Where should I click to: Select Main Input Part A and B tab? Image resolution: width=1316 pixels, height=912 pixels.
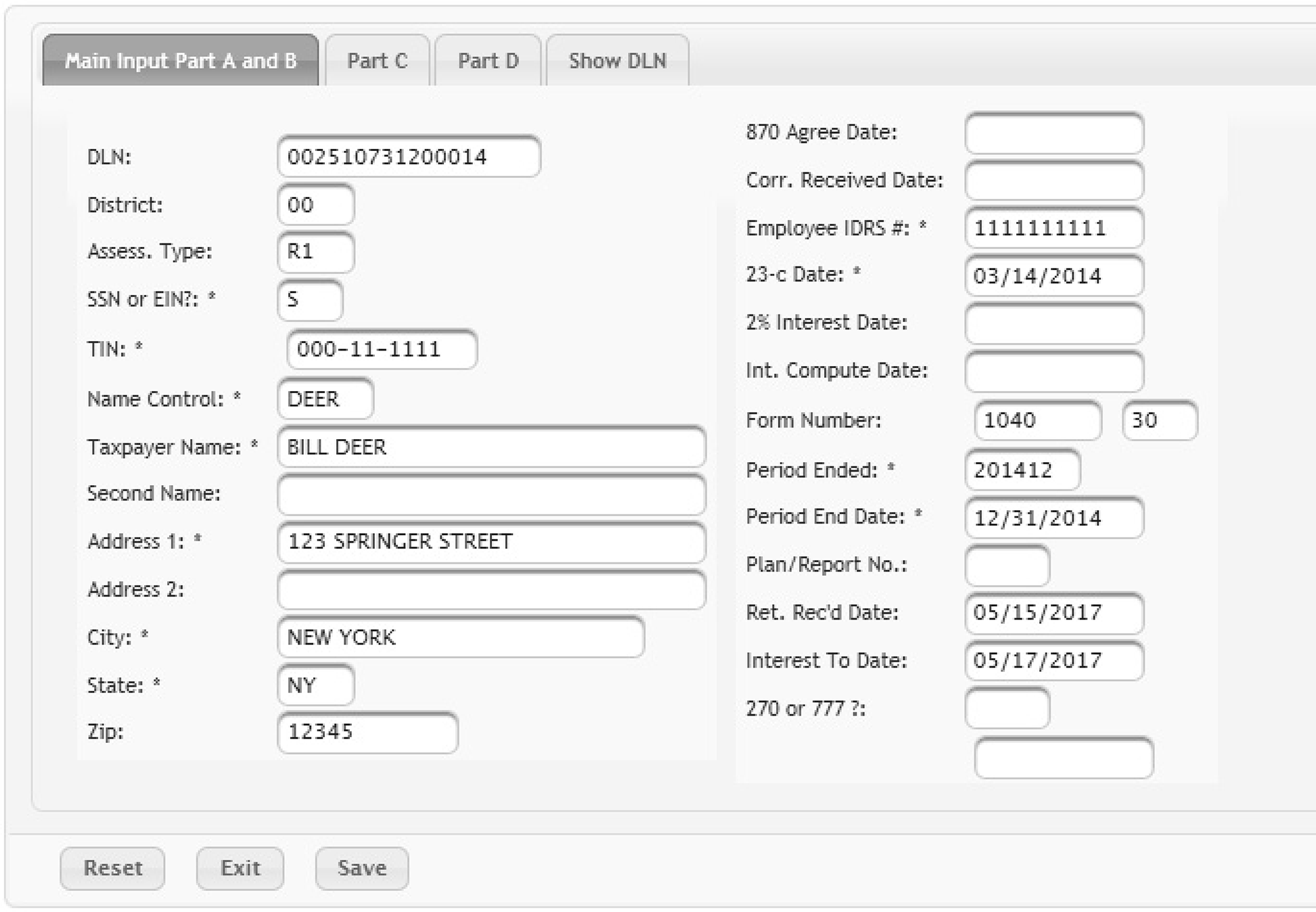(x=180, y=61)
